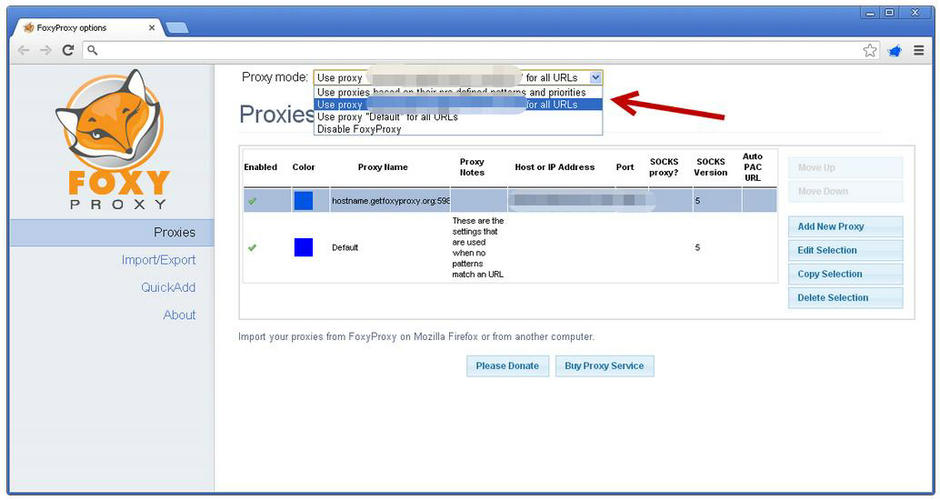Click the Proxy Name column header
The image size is (940, 500).
(382, 167)
